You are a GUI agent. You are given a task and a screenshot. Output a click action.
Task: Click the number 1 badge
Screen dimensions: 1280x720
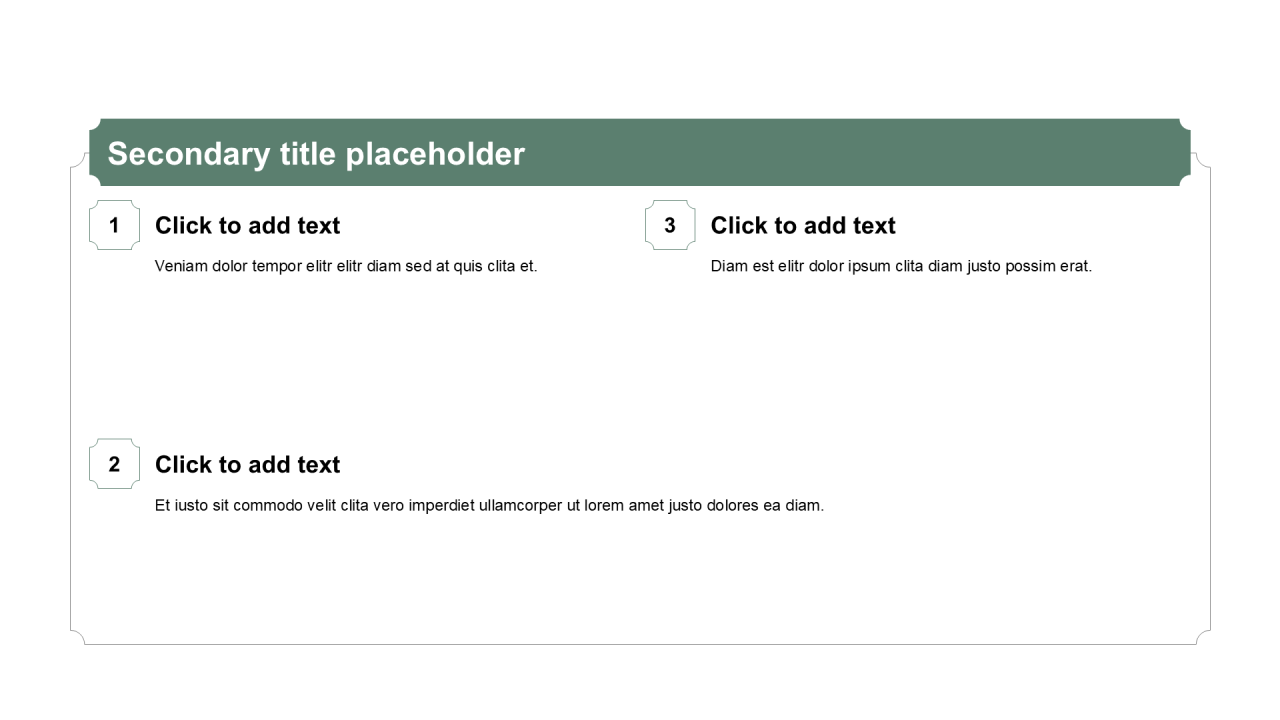click(x=114, y=225)
